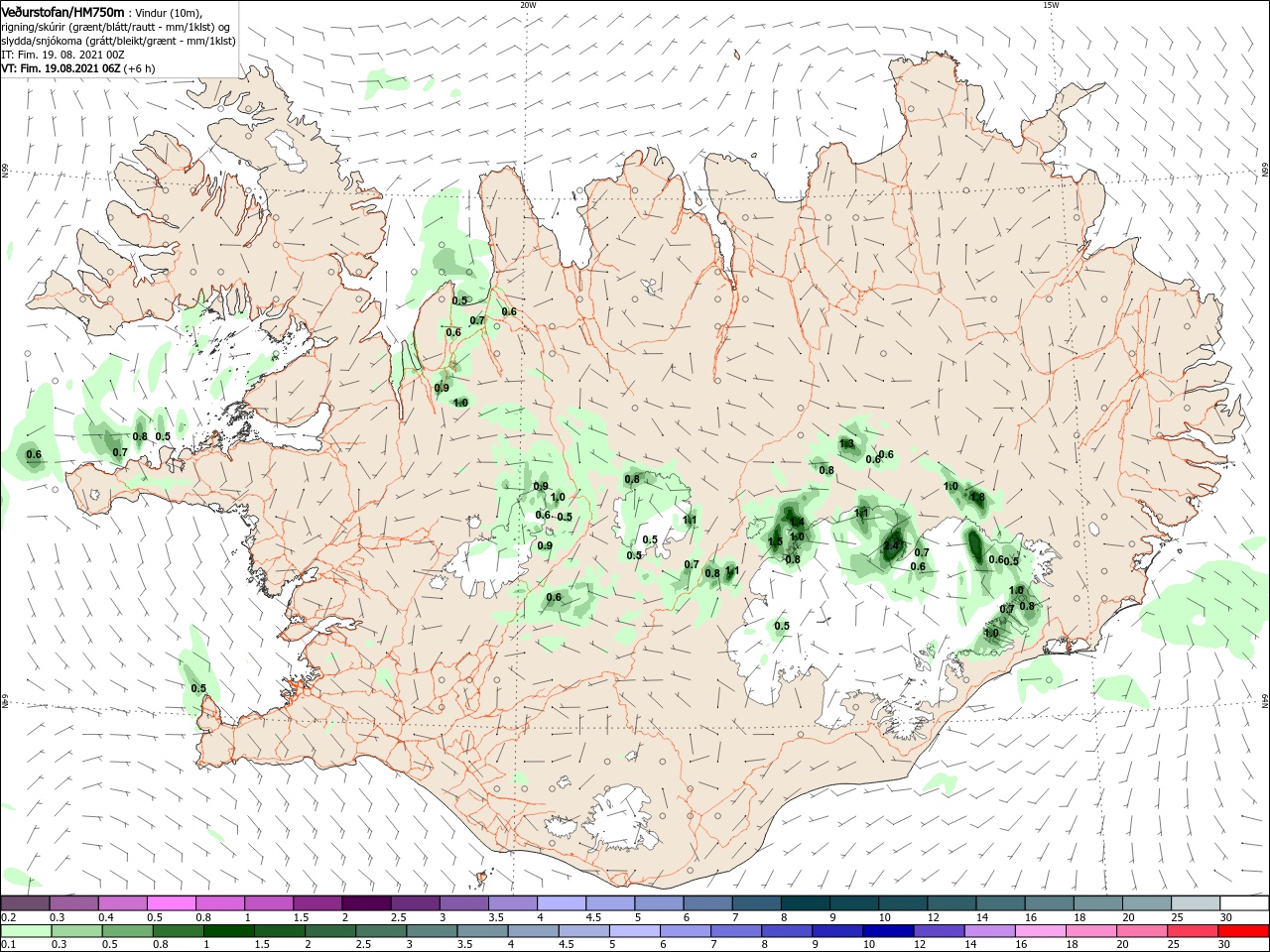Click the 1.8 precipitation value on the map
This screenshot has width=1270, height=952.
[x=977, y=497]
